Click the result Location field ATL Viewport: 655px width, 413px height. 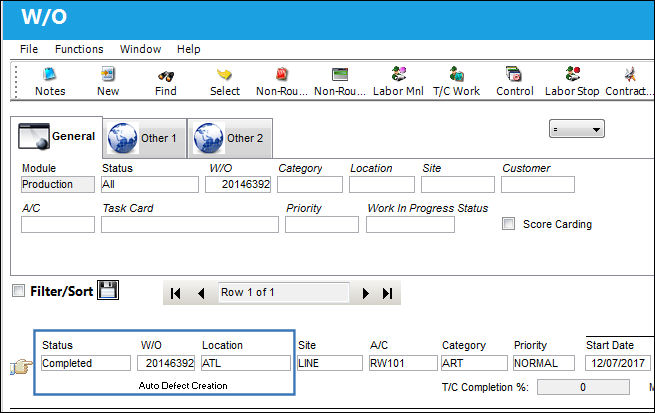[246, 363]
